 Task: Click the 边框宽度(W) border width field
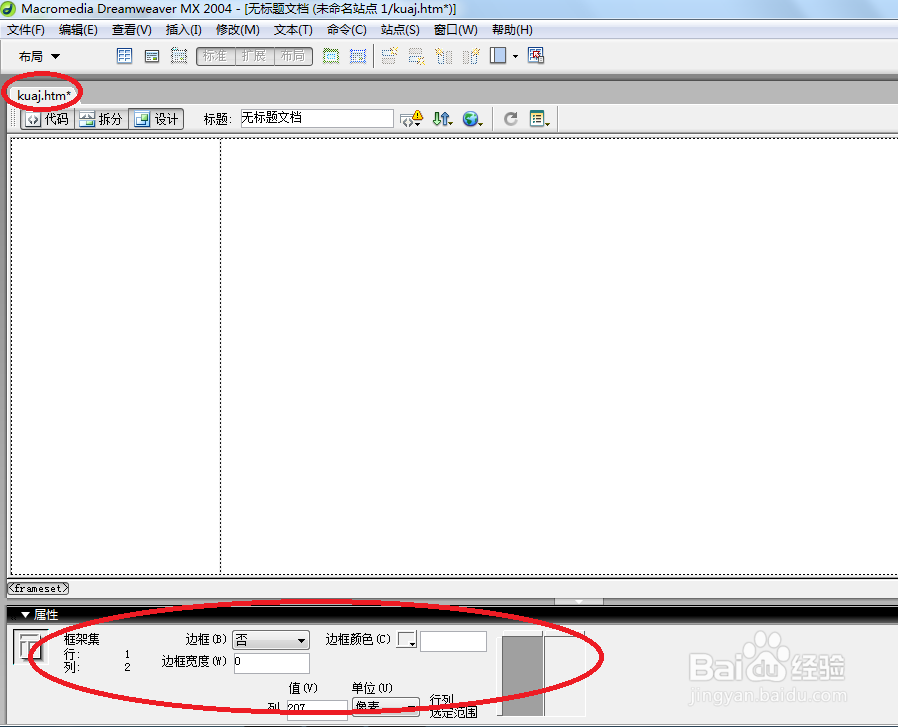coord(271,663)
